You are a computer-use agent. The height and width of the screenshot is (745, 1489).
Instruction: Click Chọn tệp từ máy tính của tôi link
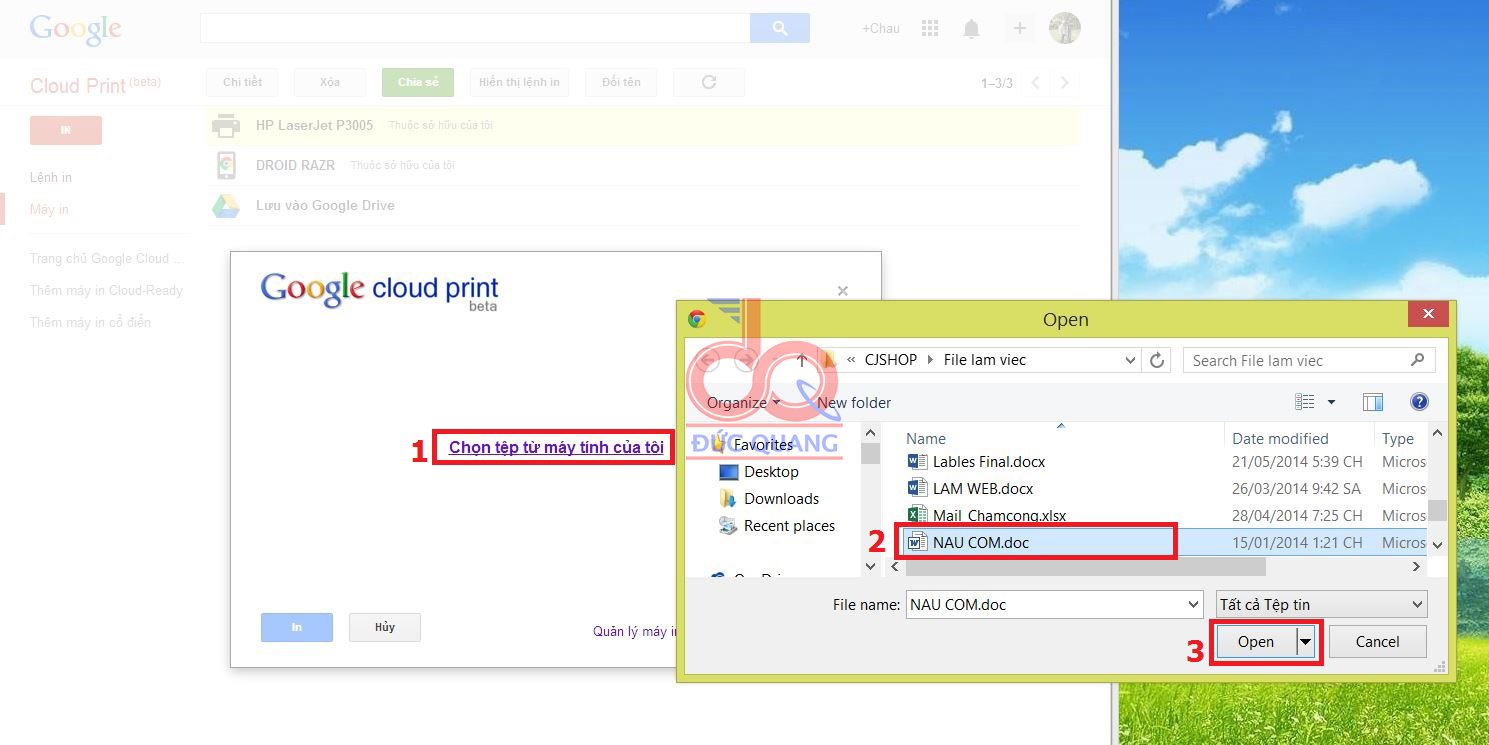[x=556, y=447]
